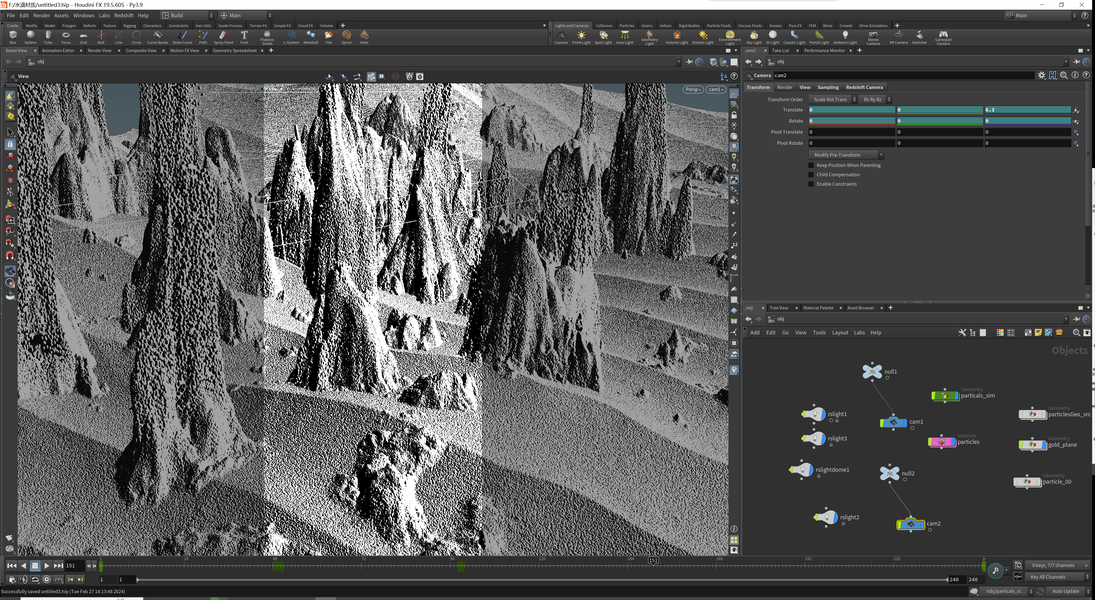Check the Enable Constraints option
Image resolution: width=1095 pixels, height=600 pixels.
click(811, 184)
